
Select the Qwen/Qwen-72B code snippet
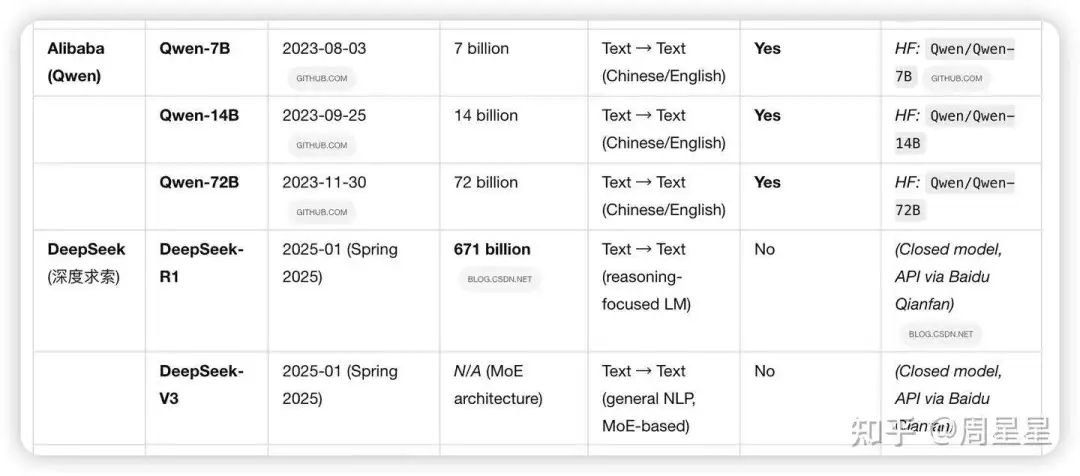tap(955, 196)
